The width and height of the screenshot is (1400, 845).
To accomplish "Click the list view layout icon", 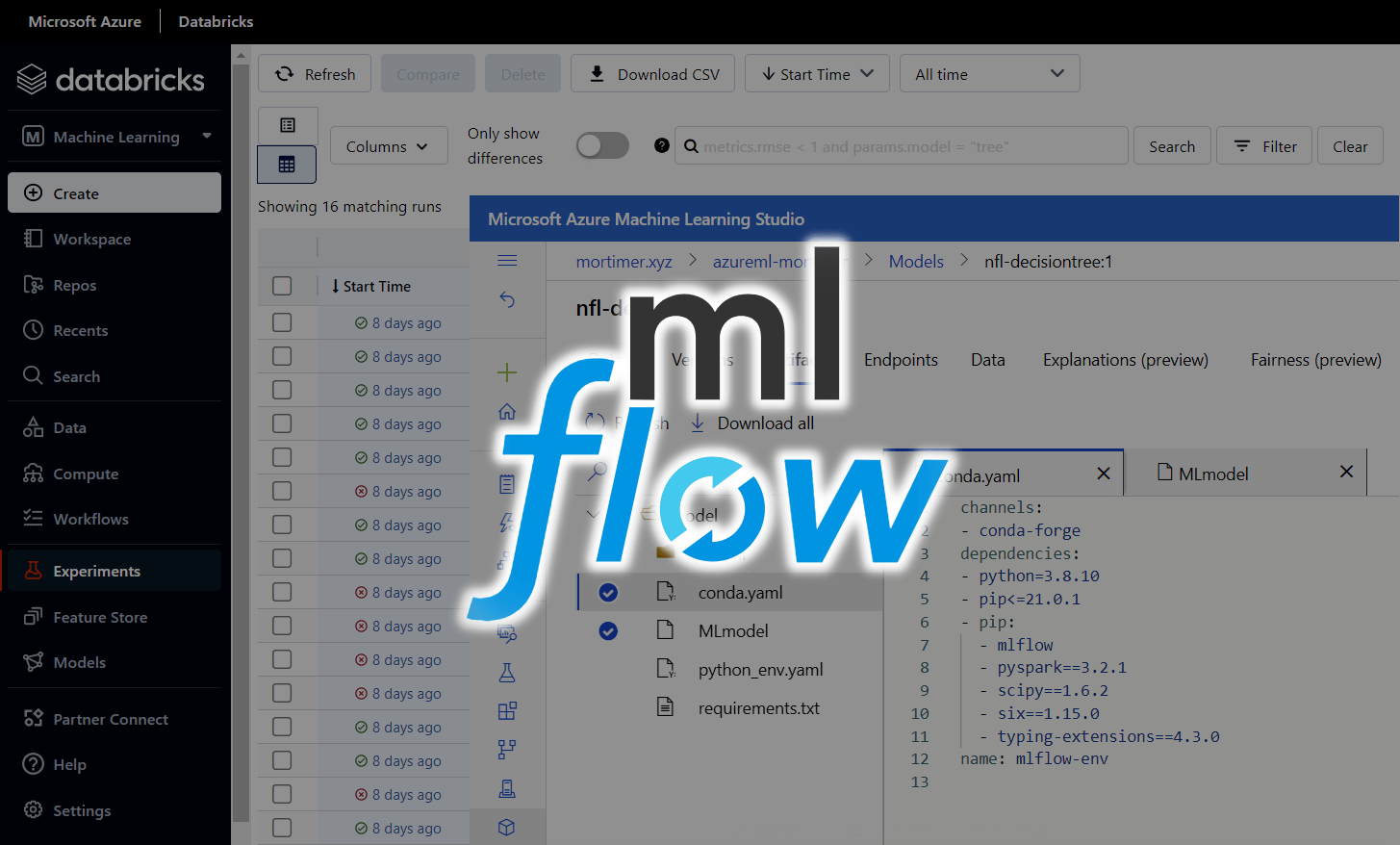I will 287,125.
